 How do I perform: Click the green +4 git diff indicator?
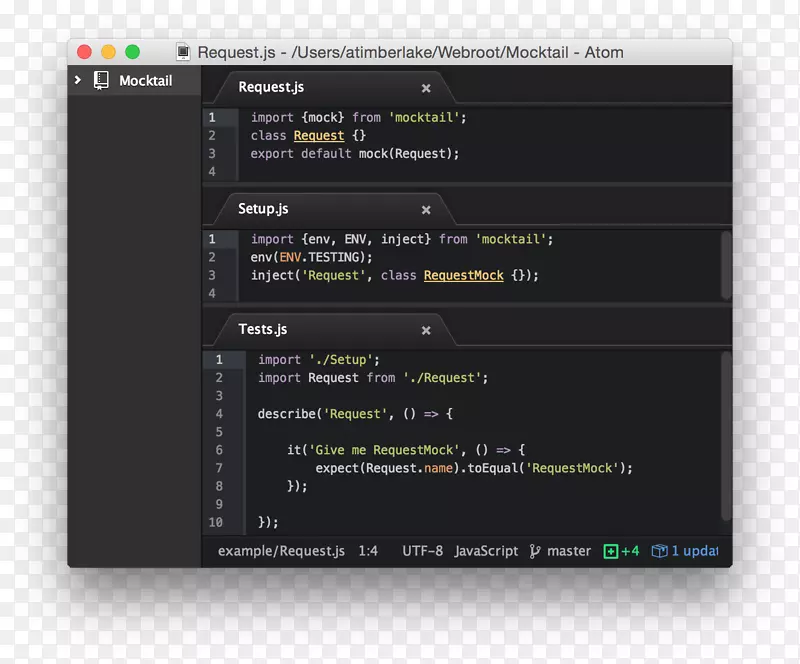click(621, 551)
